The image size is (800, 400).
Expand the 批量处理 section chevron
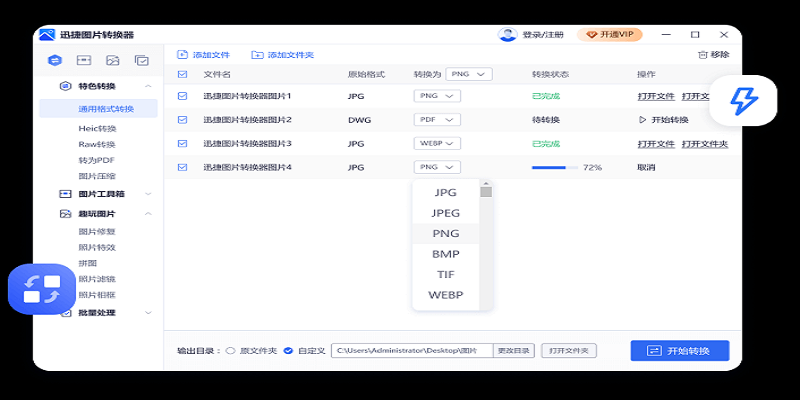(148, 313)
